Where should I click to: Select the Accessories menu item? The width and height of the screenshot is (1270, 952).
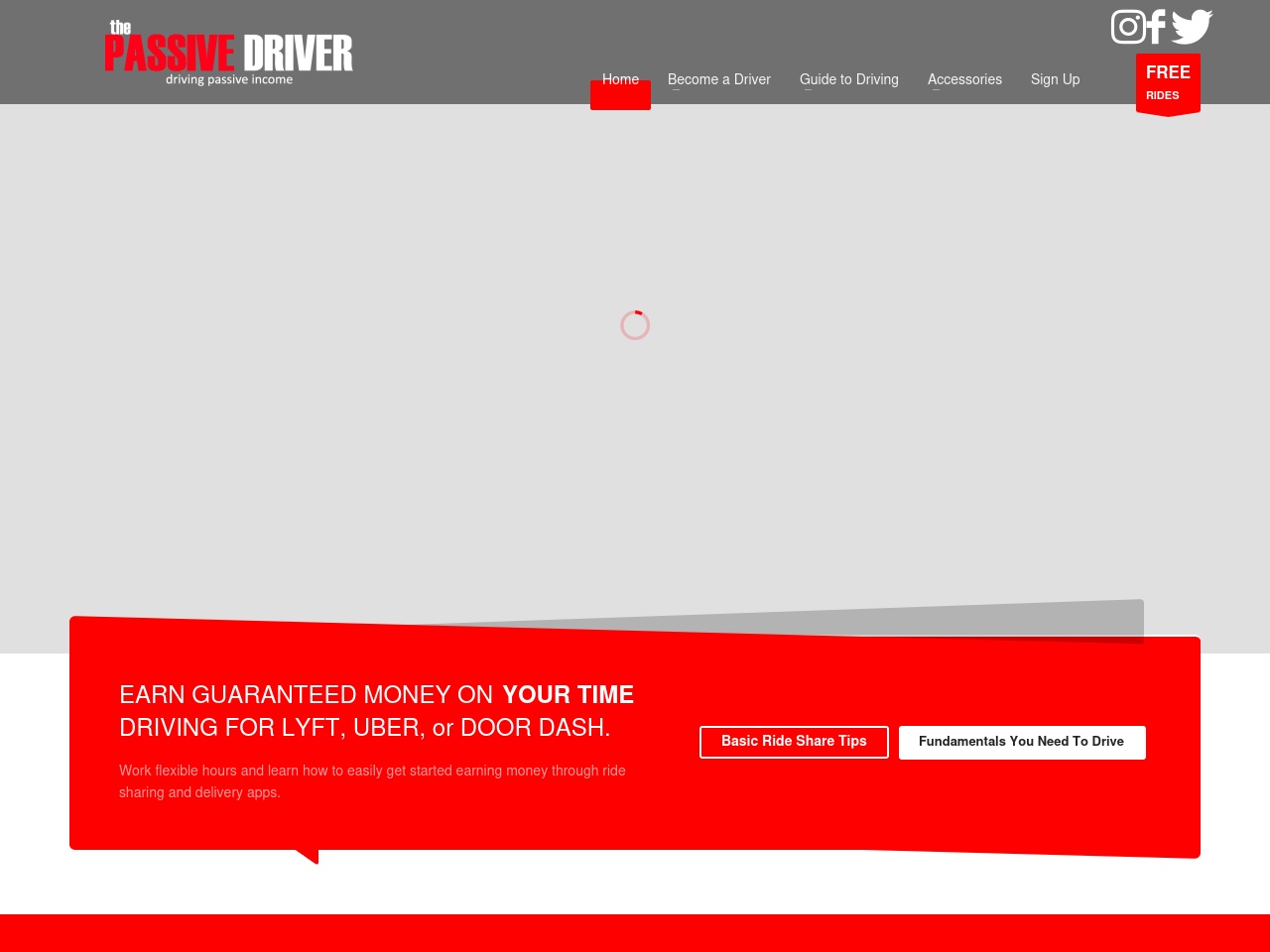click(x=964, y=79)
